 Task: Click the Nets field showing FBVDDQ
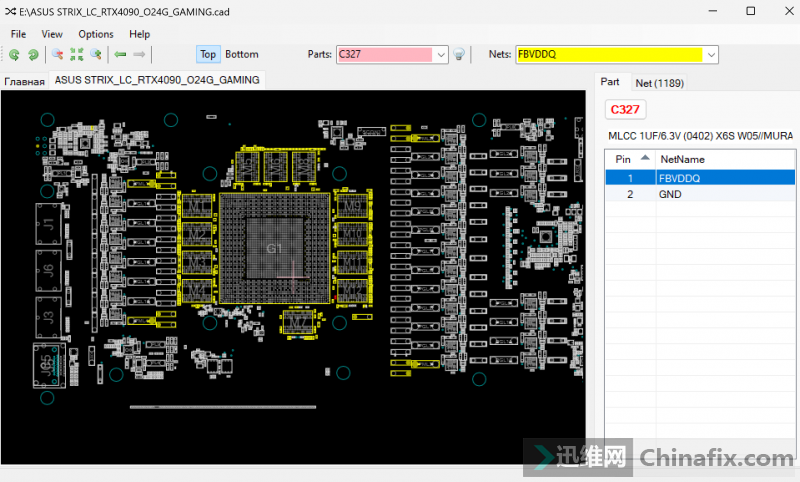point(610,55)
